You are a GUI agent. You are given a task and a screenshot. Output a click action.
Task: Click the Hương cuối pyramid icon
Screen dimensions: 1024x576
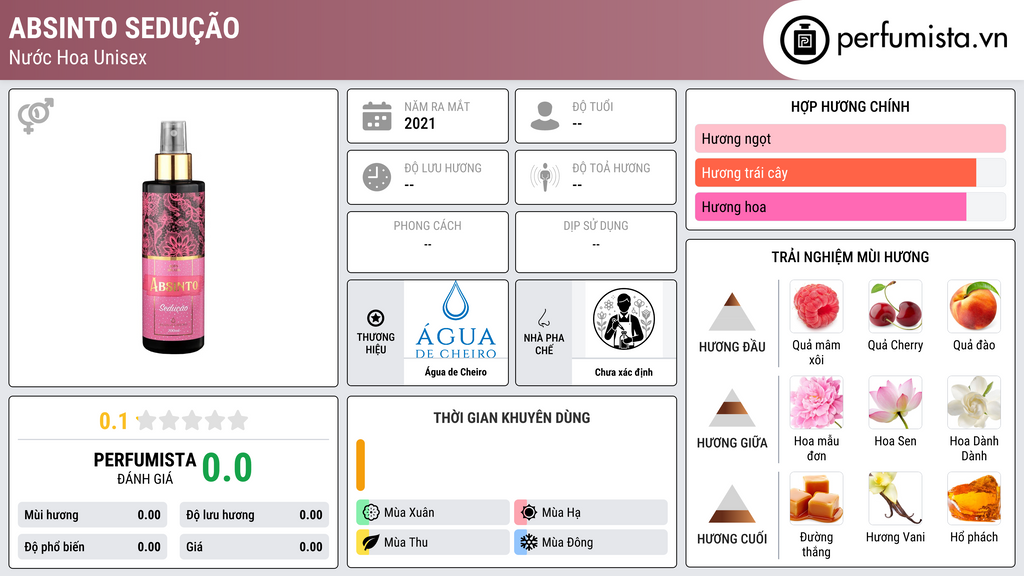click(x=732, y=504)
